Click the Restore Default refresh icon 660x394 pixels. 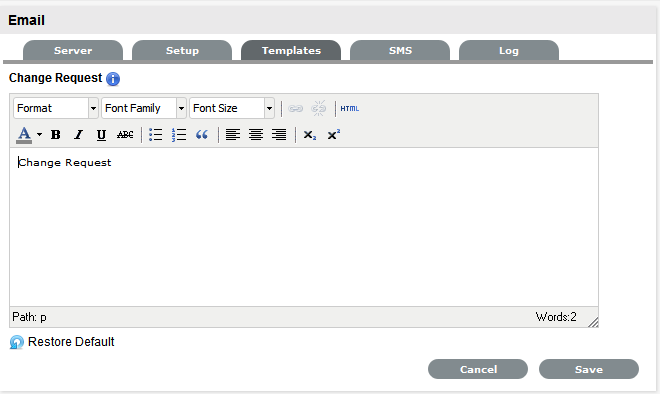click(16, 342)
